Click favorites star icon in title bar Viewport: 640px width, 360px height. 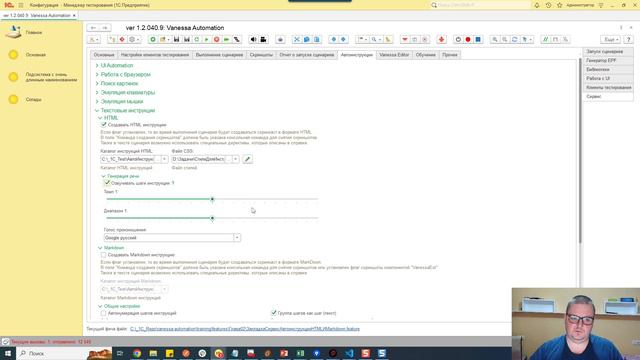[560, 5]
